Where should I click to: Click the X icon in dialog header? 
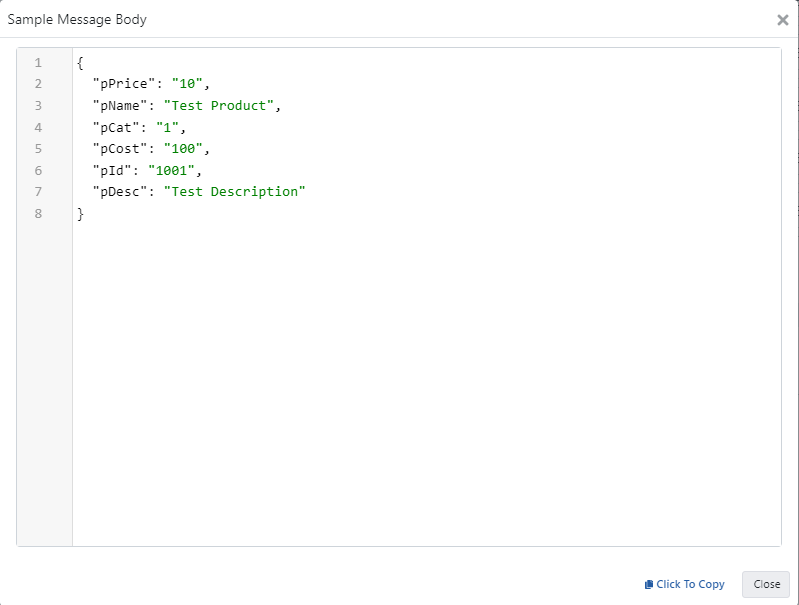point(782,20)
